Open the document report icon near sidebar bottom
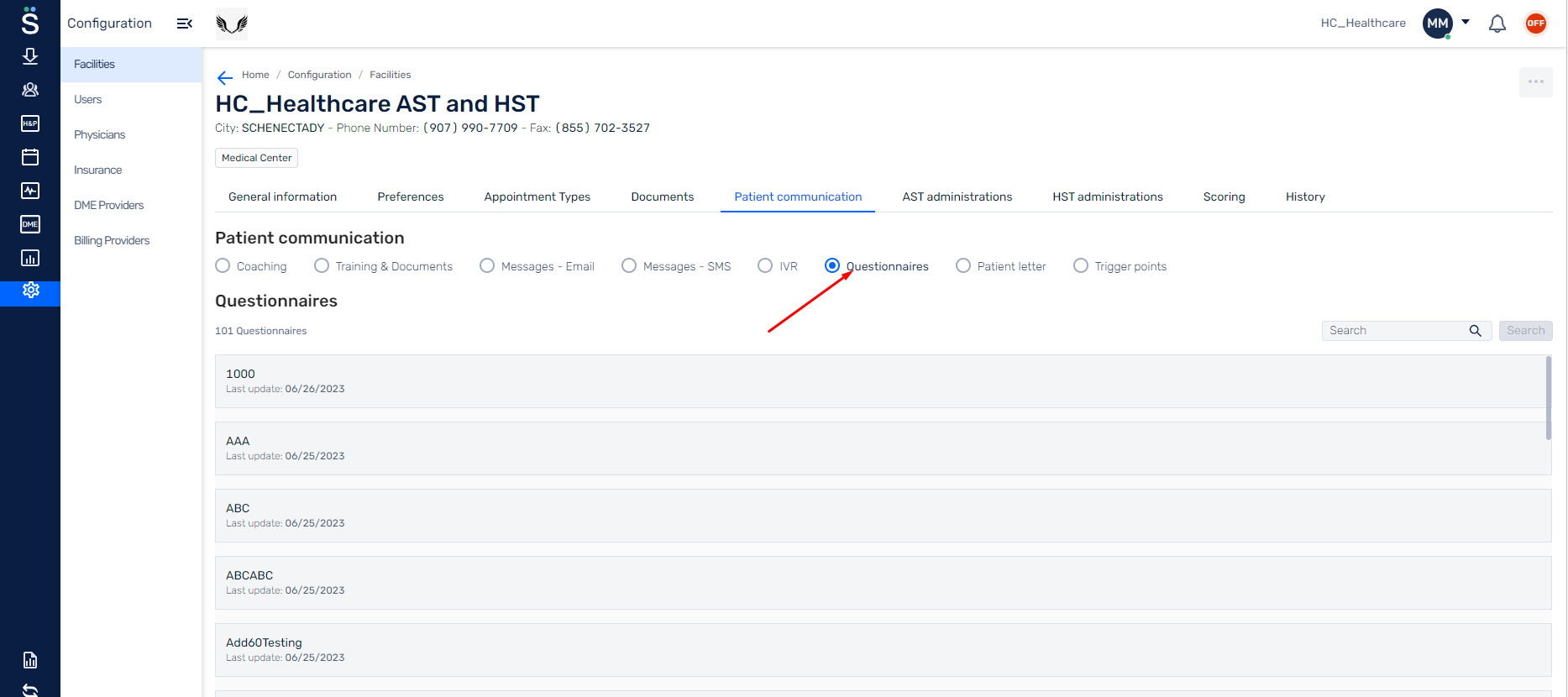This screenshot has height=697, width=1568. point(30,660)
